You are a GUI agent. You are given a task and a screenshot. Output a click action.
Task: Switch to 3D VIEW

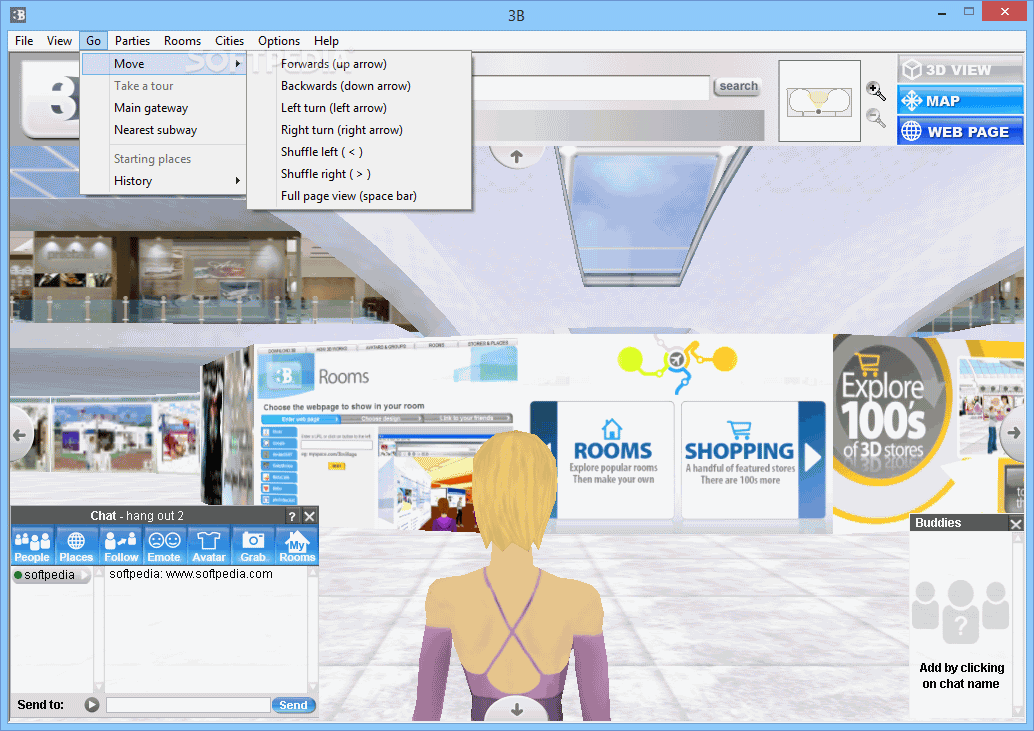[x=960, y=69]
